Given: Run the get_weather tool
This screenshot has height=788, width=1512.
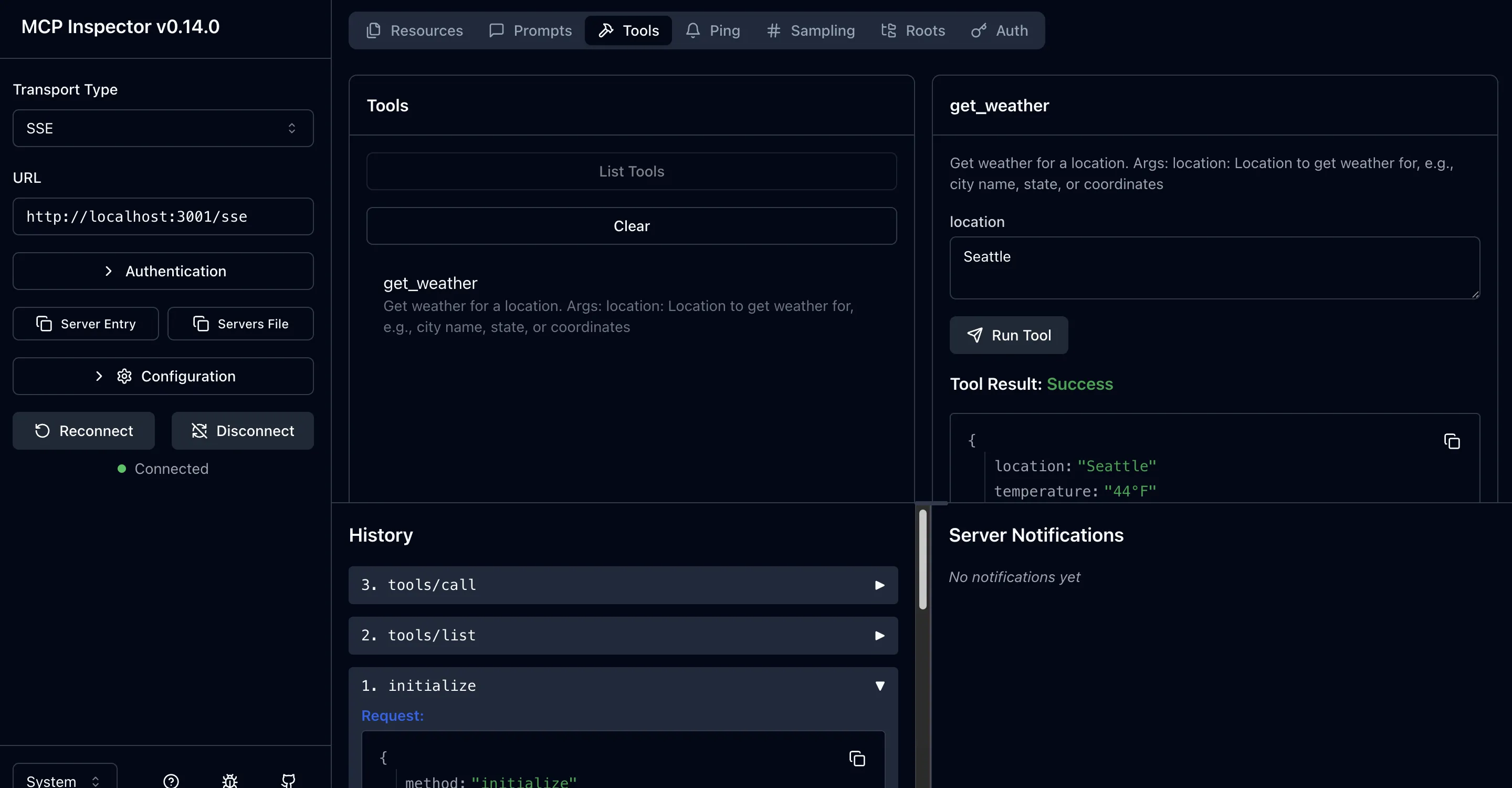Looking at the screenshot, I should point(1009,335).
